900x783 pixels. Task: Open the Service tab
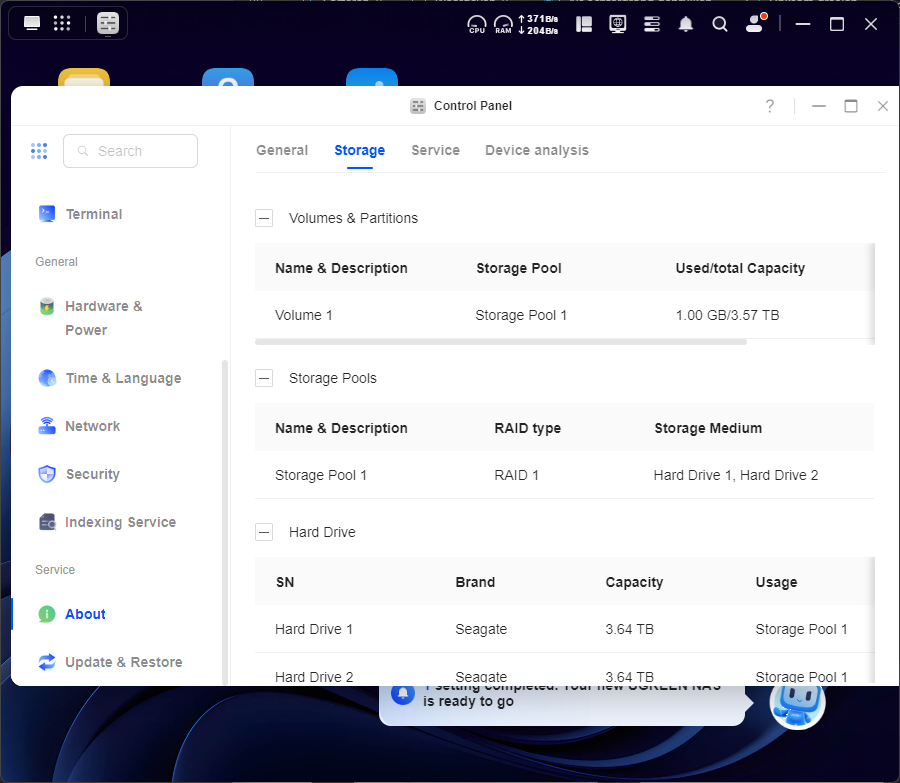[435, 150]
